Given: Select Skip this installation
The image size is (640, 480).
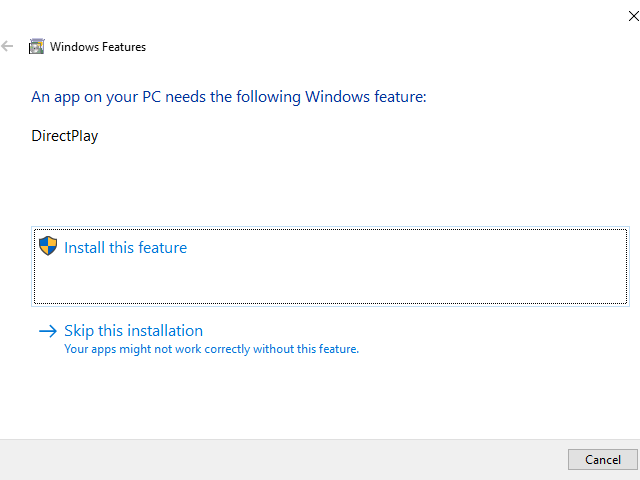Looking at the screenshot, I should pyautogui.click(x=133, y=331).
